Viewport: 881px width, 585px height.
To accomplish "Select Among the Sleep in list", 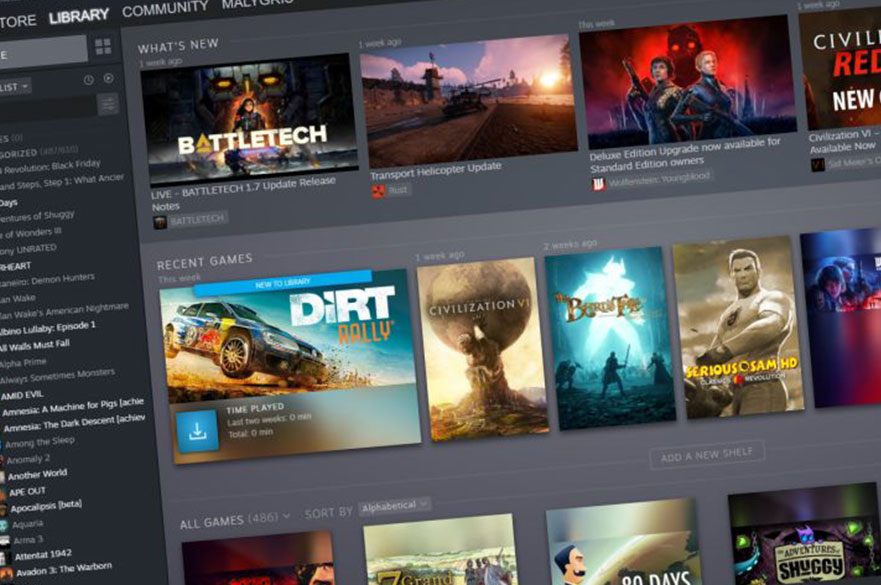I will coord(40,442).
